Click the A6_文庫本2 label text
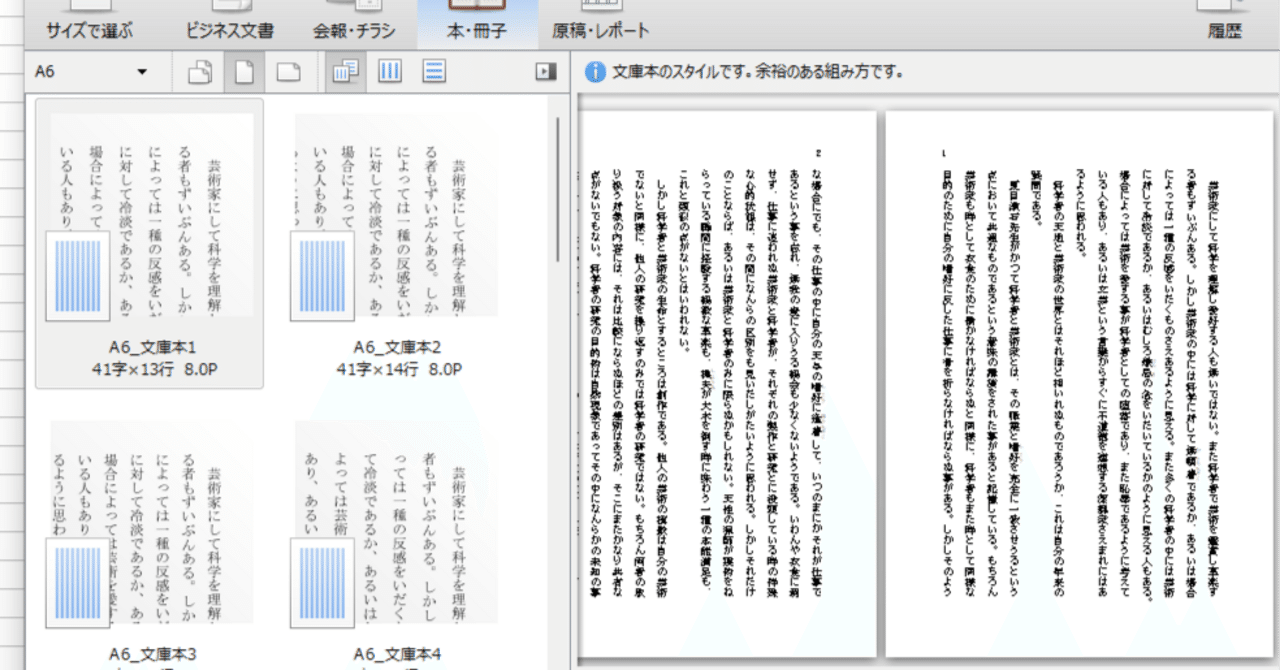 (397, 348)
